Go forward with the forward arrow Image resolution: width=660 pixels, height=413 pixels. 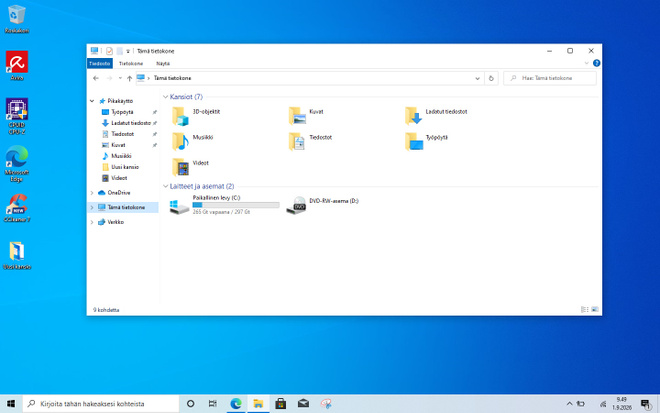tap(109, 78)
